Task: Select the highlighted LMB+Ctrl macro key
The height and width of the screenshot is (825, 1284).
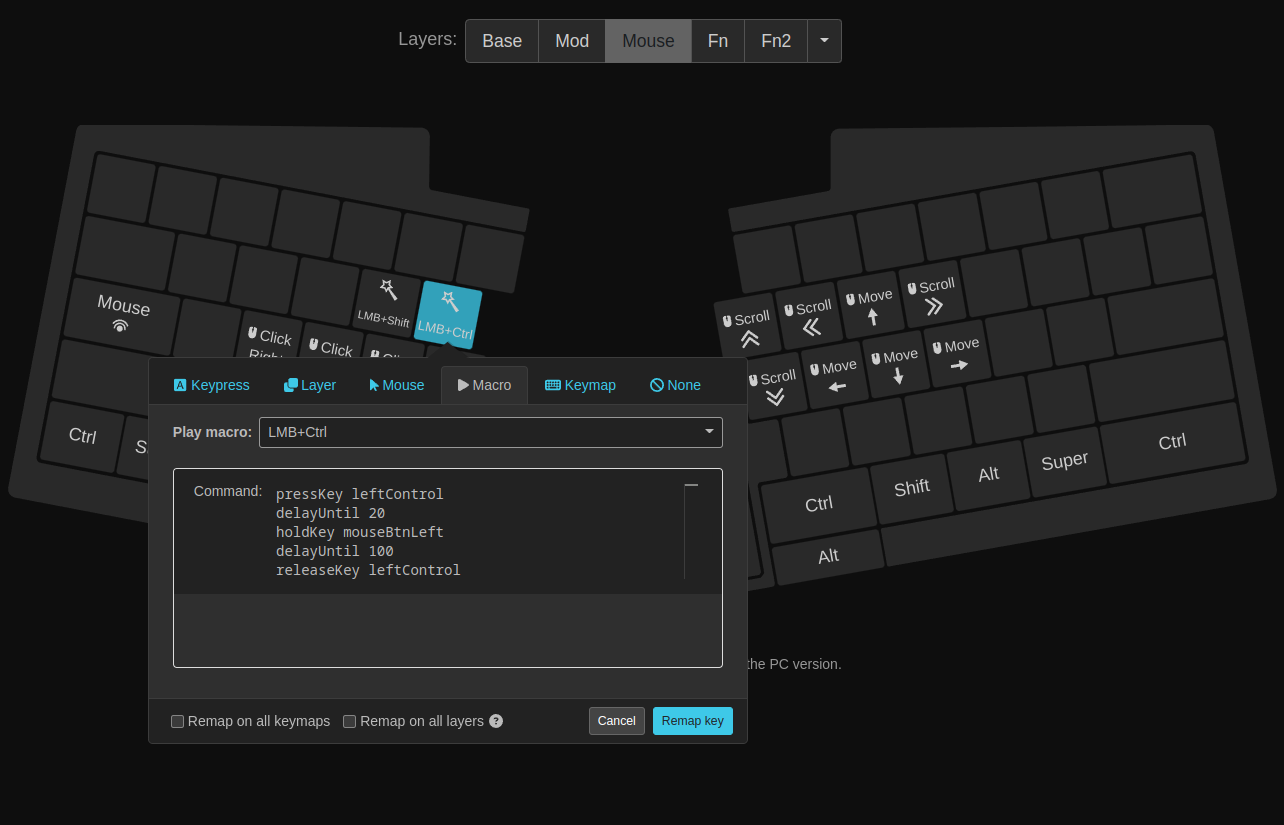Action: click(447, 314)
